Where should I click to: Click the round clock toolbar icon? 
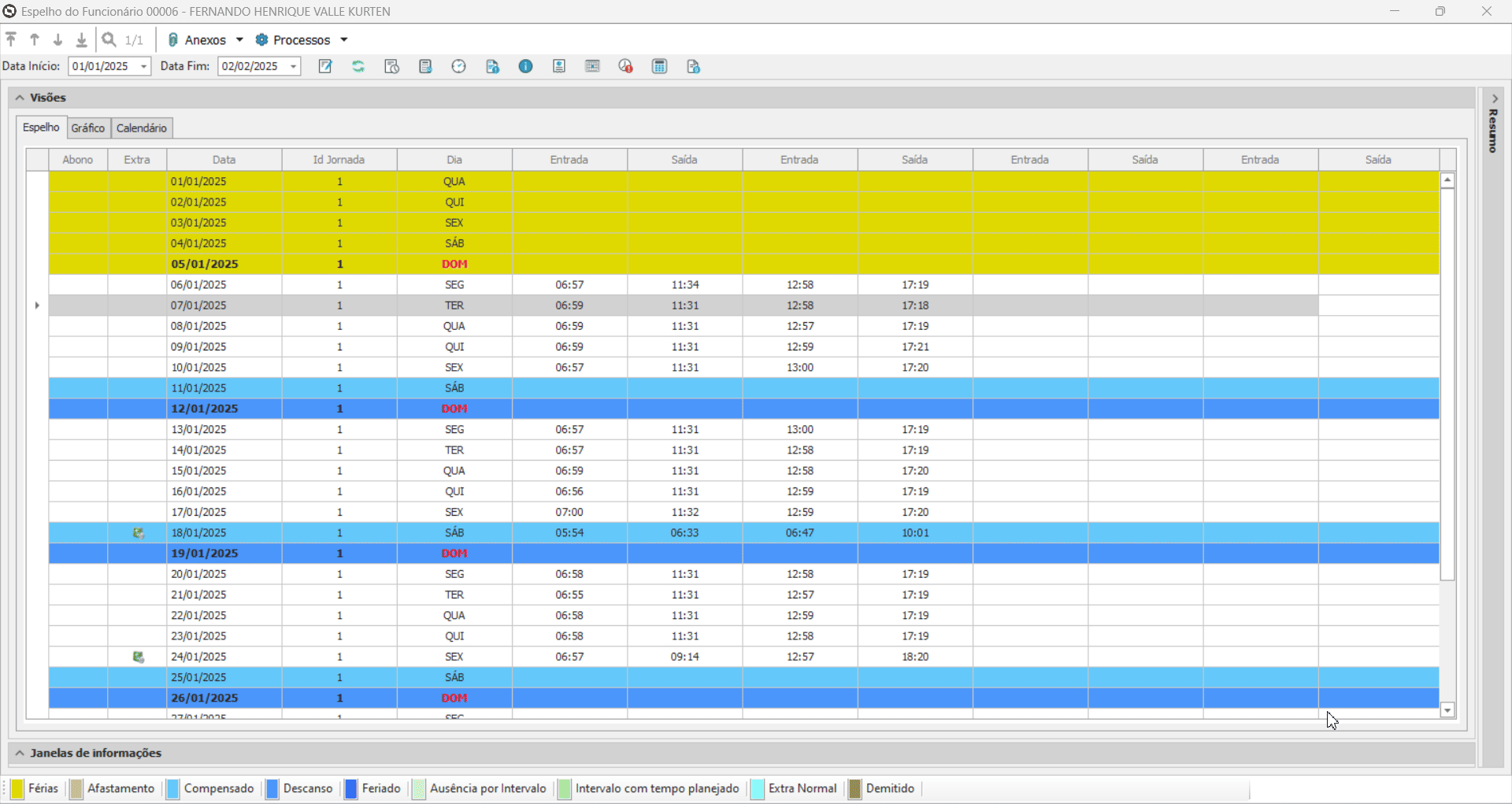point(459,66)
